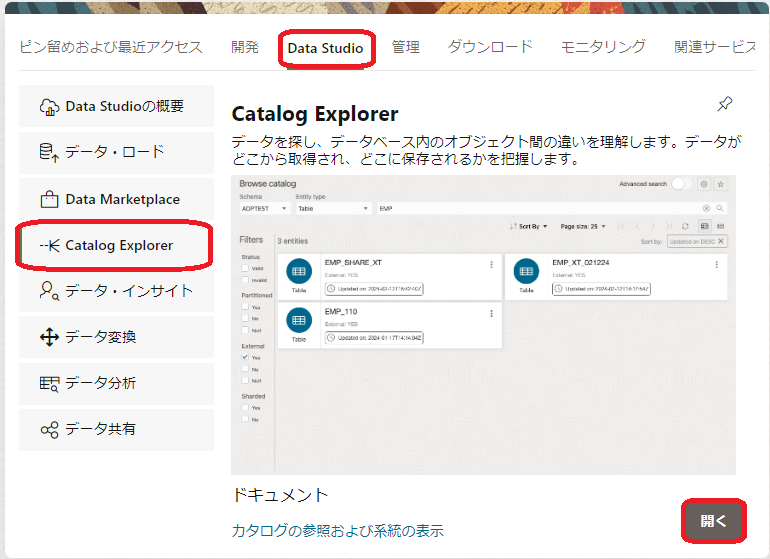Check the Status Valid checkbox
This screenshot has height=559, width=770.
246,268
